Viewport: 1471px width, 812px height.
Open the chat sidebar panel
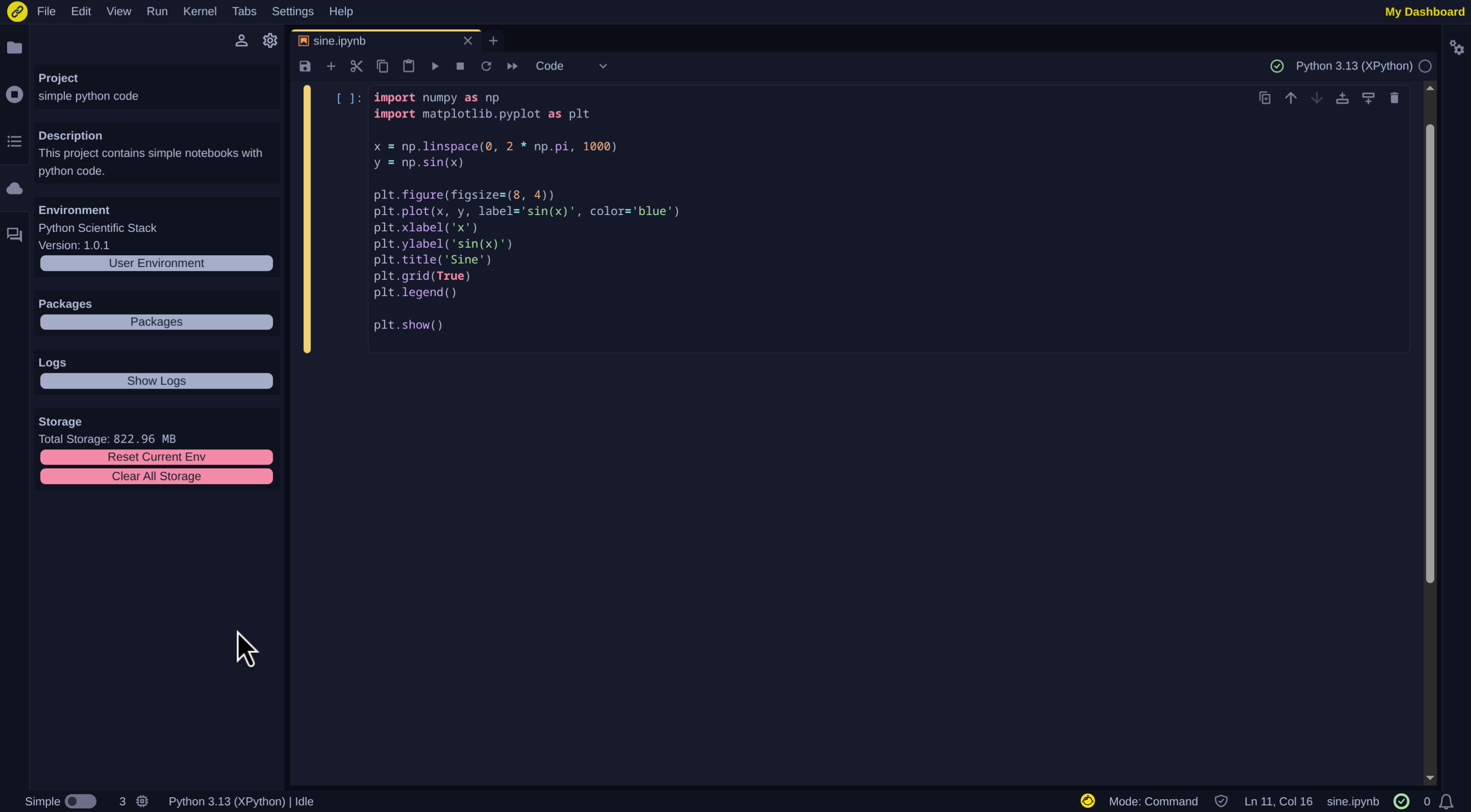[x=14, y=234]
